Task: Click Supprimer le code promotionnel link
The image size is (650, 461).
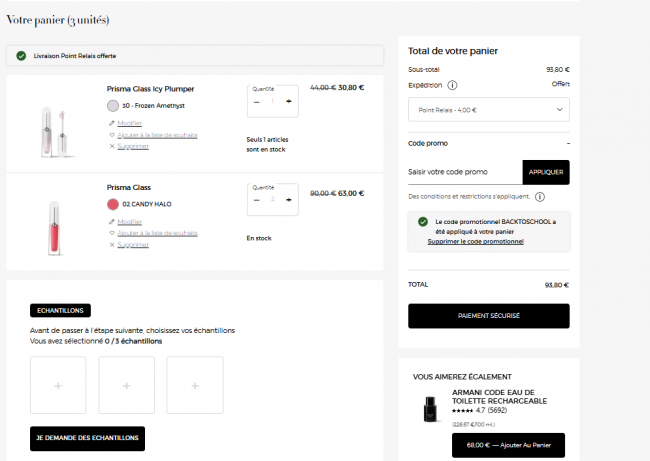Action: coord(475,242)
